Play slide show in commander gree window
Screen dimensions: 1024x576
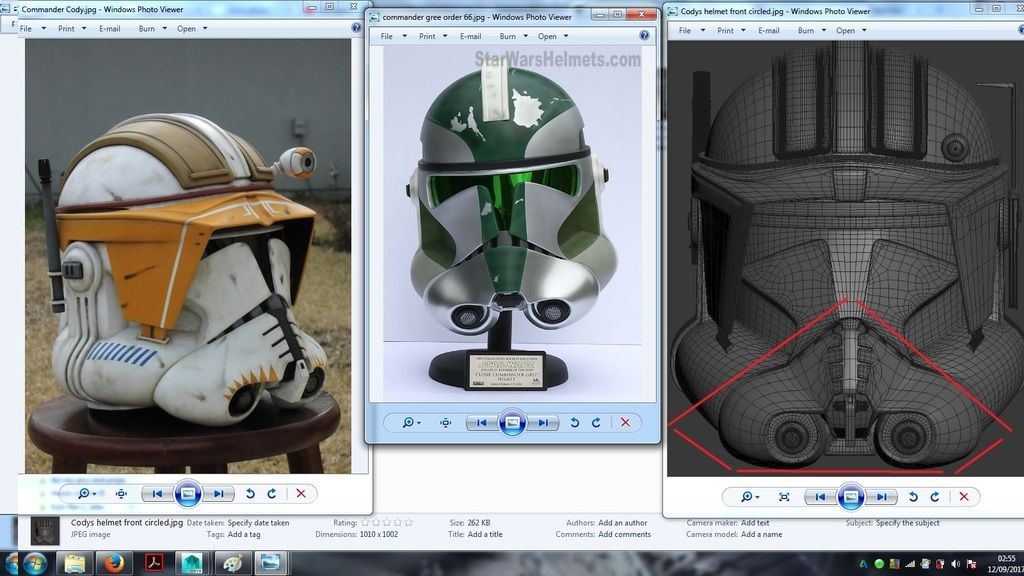pyautogui.click(x=512, y=423)
